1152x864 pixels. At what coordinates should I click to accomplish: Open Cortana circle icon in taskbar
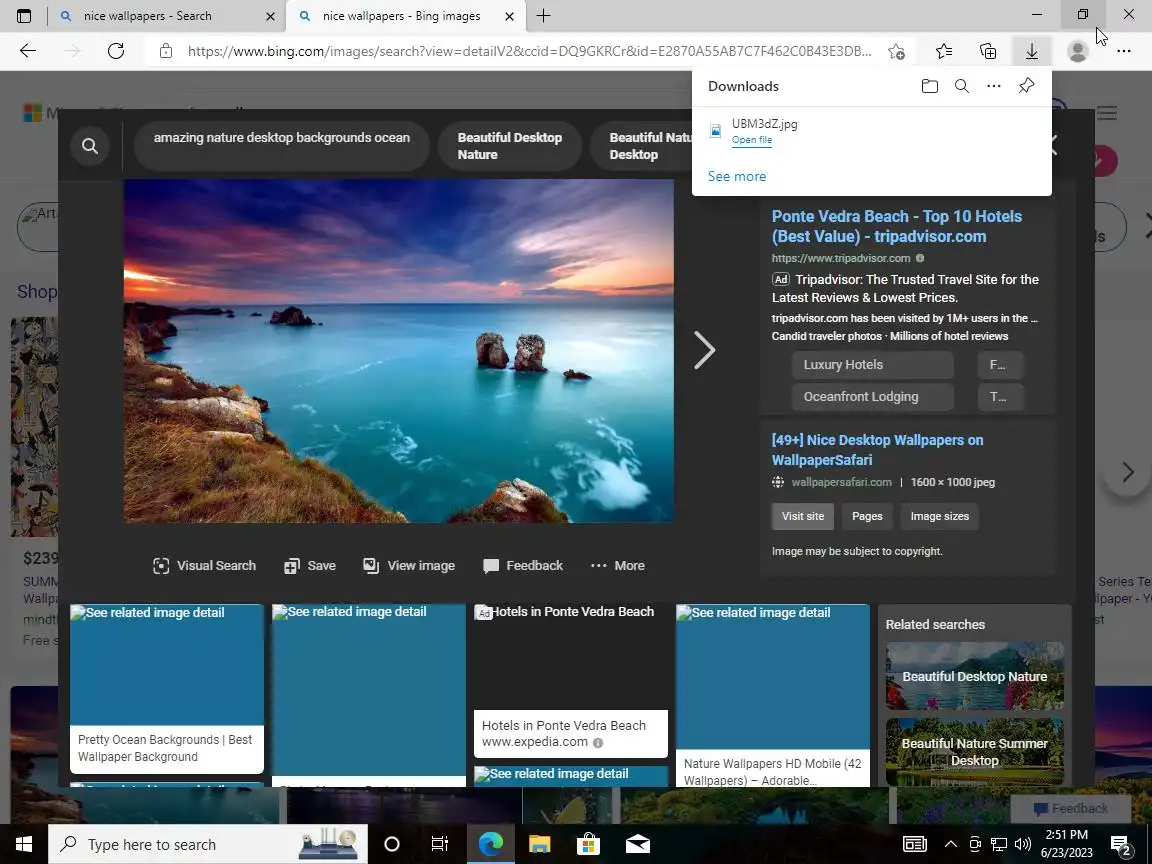392,844
